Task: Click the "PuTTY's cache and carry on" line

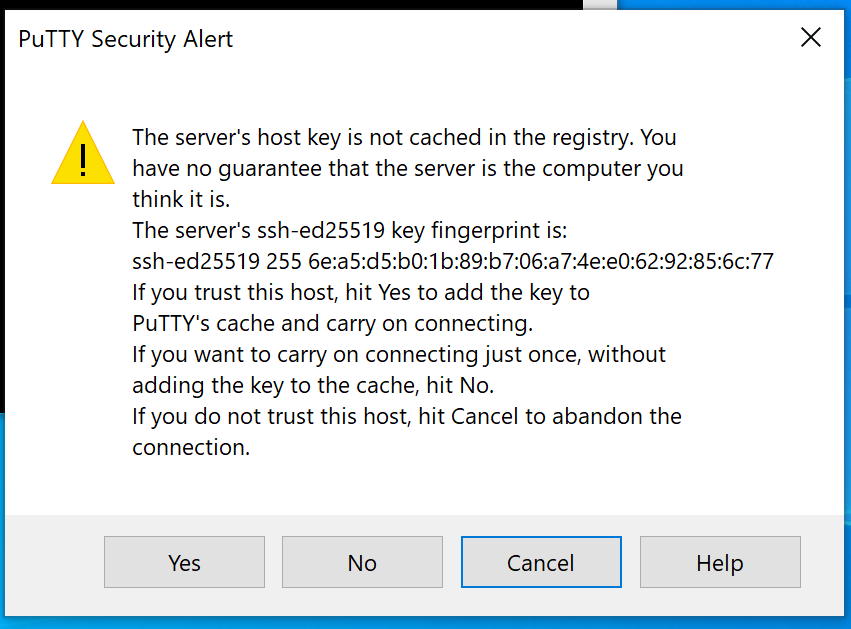Action: tap(331, 324)
